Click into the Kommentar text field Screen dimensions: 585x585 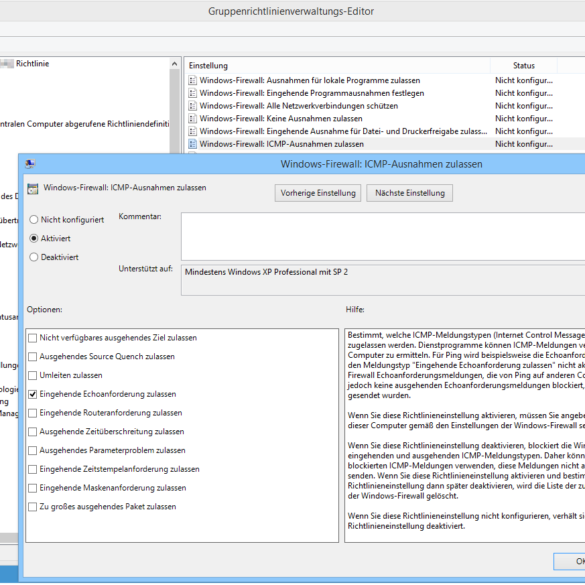click(383, 237)
